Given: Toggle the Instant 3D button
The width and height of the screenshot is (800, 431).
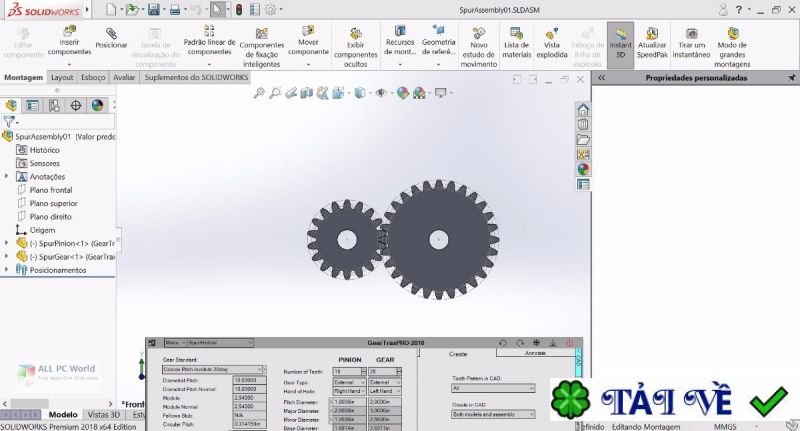Looking at the screenshot, I should click(x=620, y=45).
